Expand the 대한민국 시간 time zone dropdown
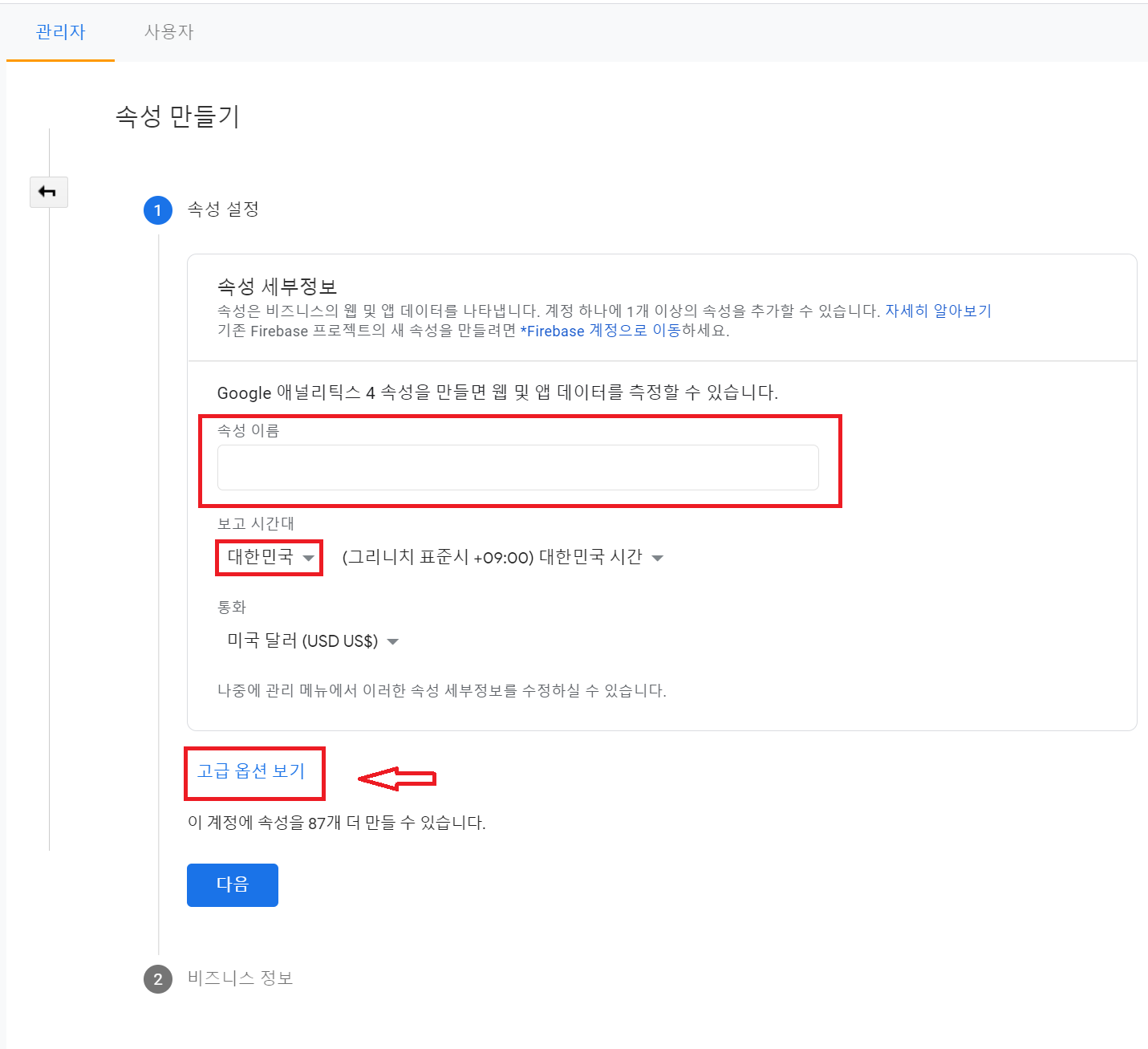 point(503,558)
